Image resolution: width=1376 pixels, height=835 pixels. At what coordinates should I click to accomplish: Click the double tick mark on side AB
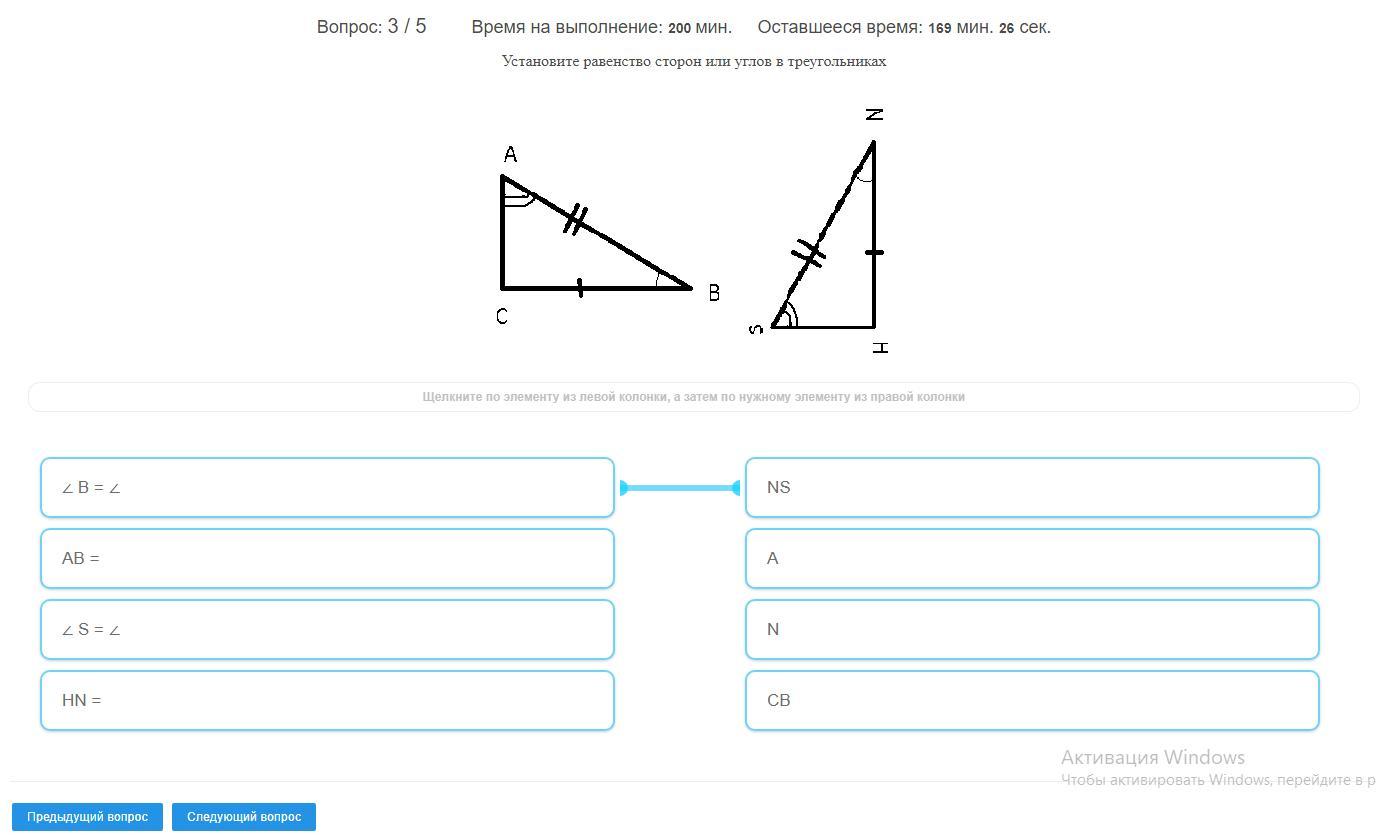point(575,219)
